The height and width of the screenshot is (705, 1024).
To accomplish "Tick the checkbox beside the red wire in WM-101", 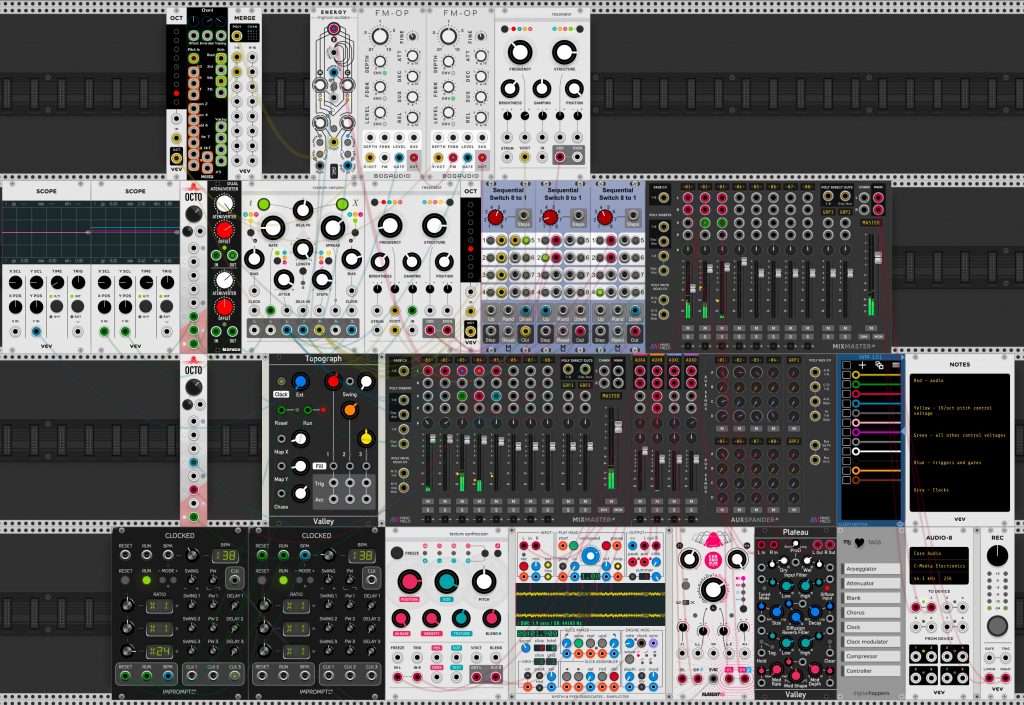I will point(846,394).
